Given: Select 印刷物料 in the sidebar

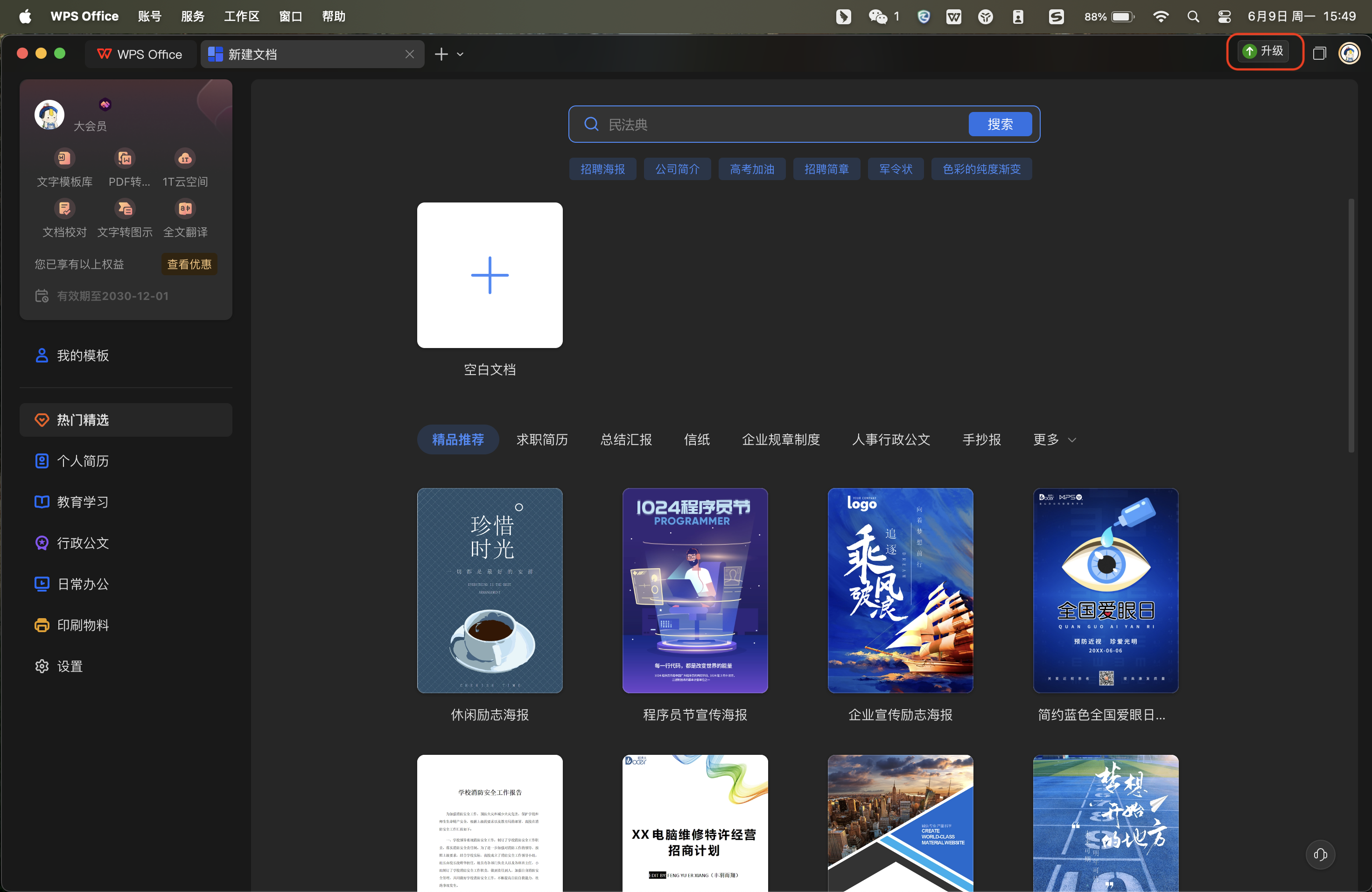Looking at the screenshot, I should (x=126, y=625).
